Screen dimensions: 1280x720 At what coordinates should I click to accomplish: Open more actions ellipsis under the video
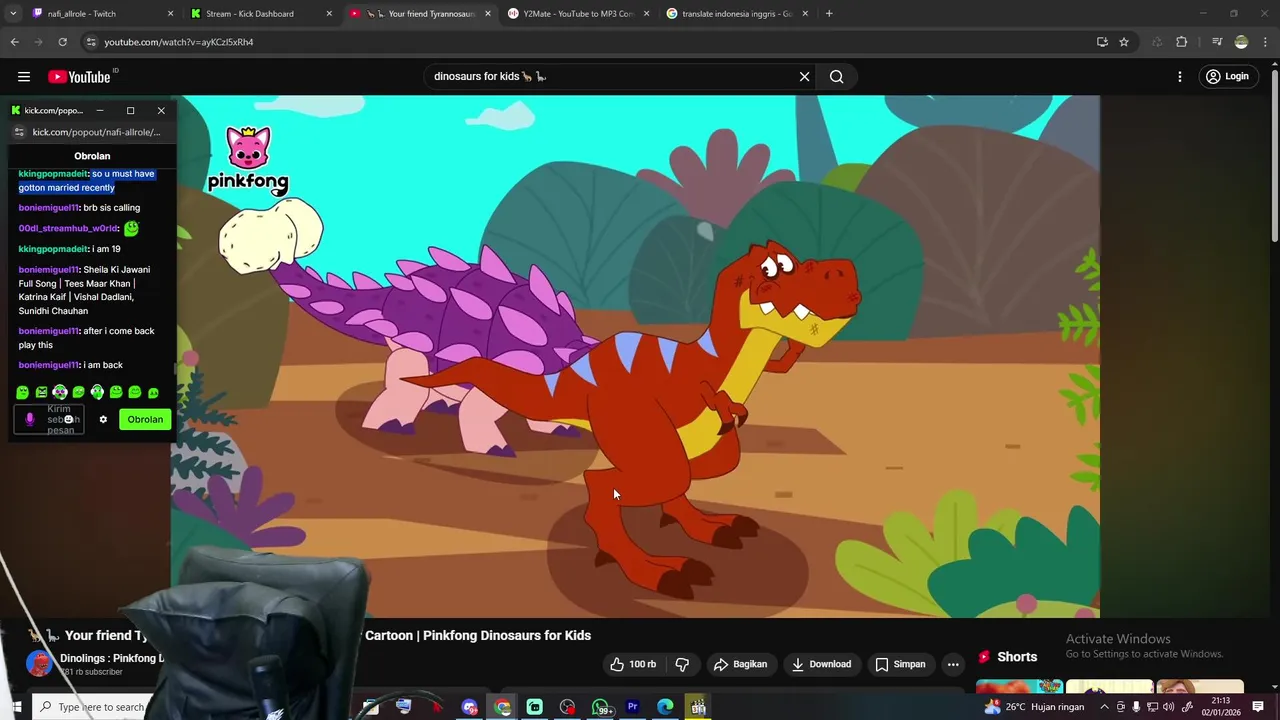point(953,664)
